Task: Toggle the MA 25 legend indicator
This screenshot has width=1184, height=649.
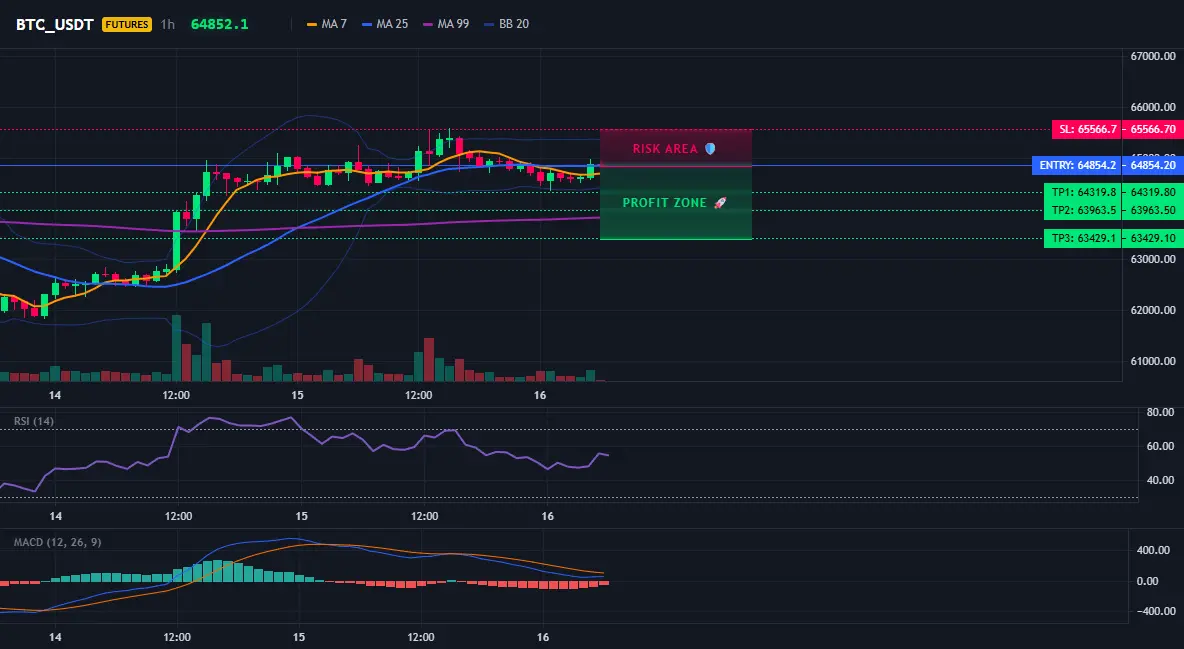Action: [385, 24]
